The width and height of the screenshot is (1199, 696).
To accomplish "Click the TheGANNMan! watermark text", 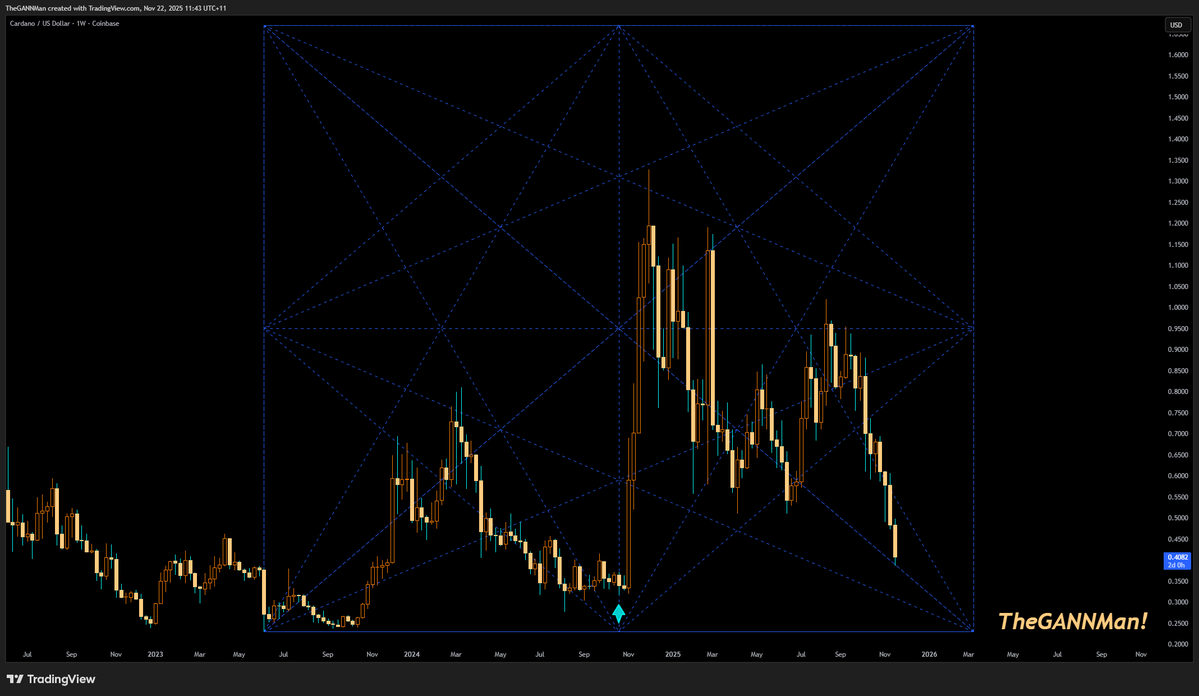I will click(x=1073, y=621).
